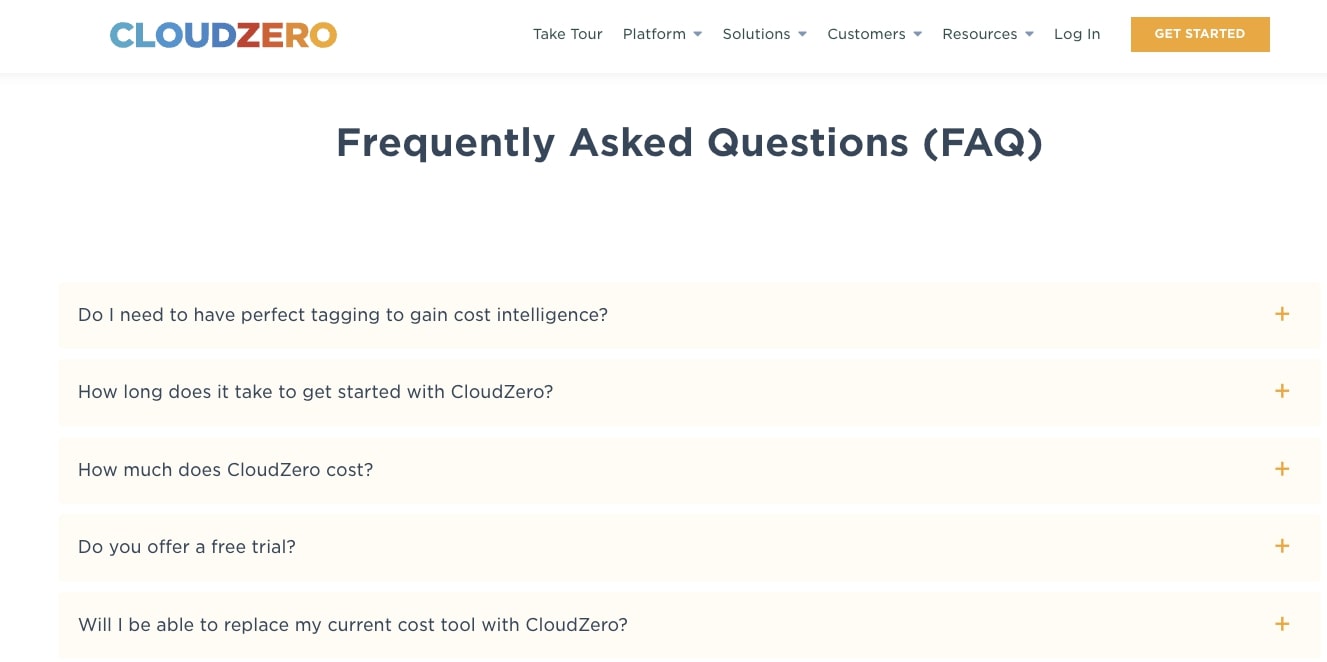Open the Take Tour link

point(567,34)
